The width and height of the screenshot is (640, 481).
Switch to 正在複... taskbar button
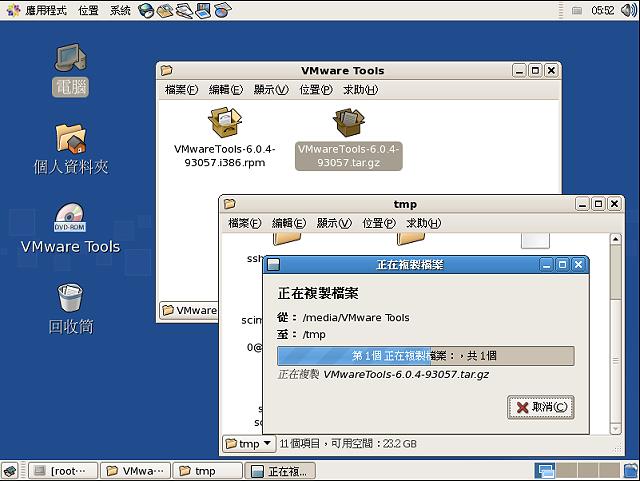[280, 471]
